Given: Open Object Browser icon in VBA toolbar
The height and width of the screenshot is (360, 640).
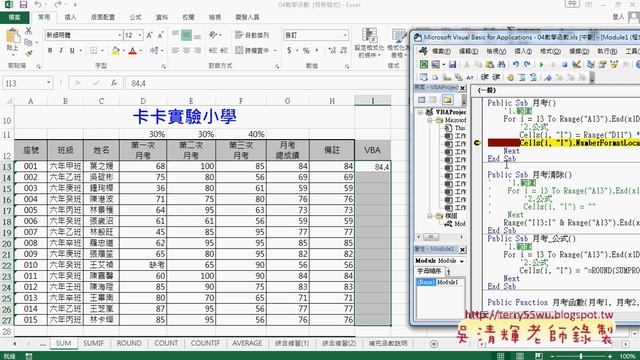Looking at the screenshot, I should click(x=614, y=64).
